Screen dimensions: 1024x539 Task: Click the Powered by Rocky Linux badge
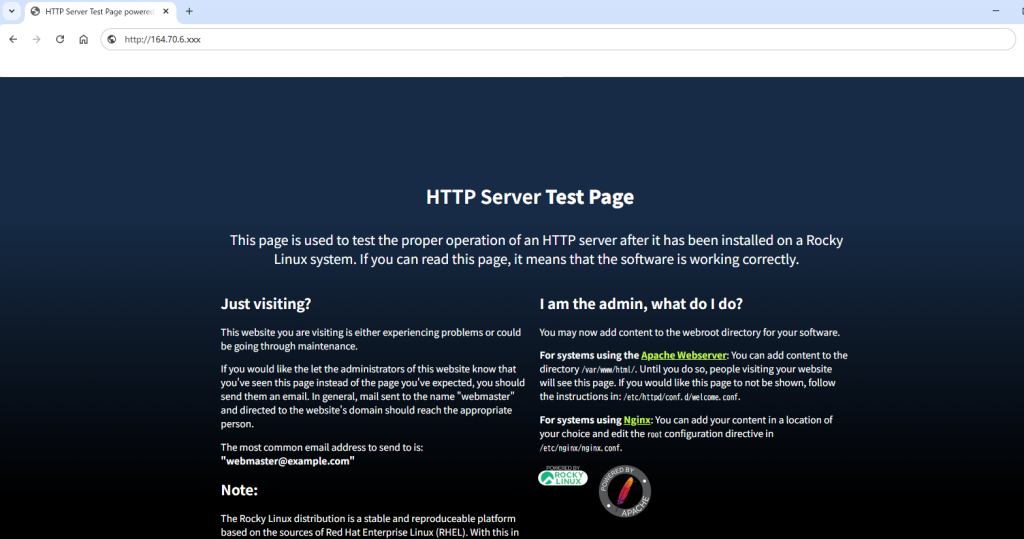point(563,477)
